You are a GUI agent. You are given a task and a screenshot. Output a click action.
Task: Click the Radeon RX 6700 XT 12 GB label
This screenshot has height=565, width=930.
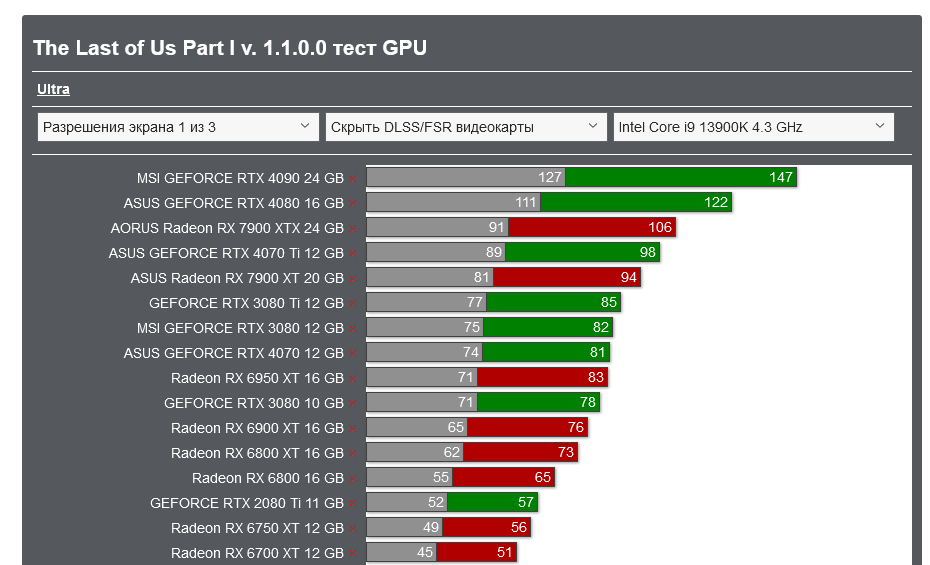[x=257, y=553]
